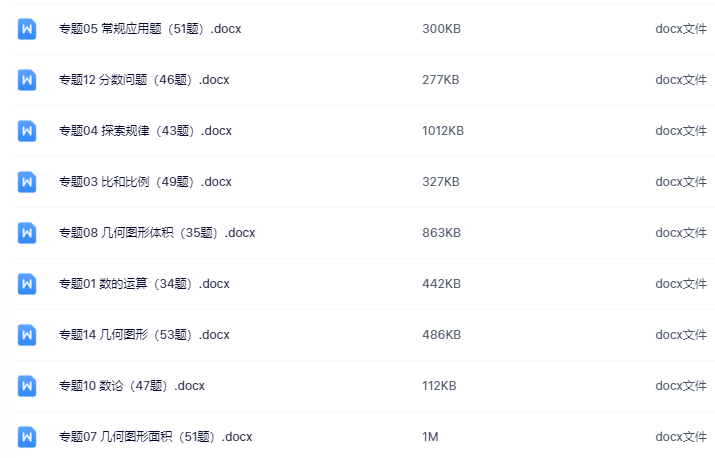Open file 专题14 几何图形（53题）.docx
Image resolution: width=715 pixels, height=458 pixels.
click(x=144, y=335)
